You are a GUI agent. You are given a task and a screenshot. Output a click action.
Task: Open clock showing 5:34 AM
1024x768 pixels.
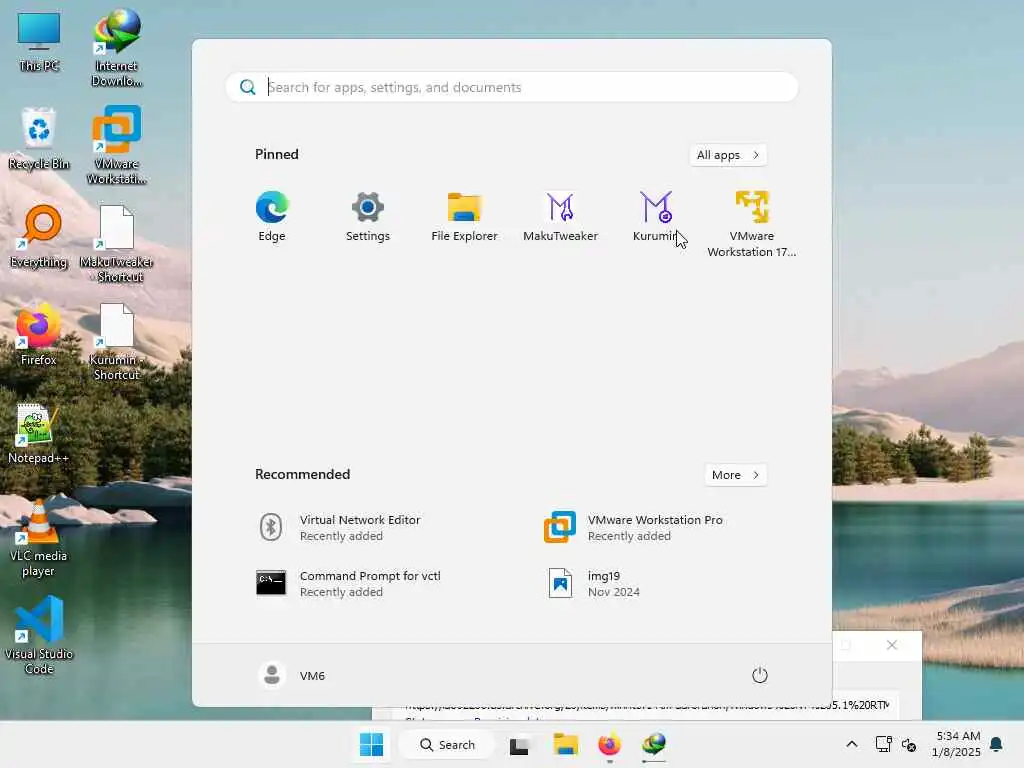pyautogui.click(x=956, y=744)
